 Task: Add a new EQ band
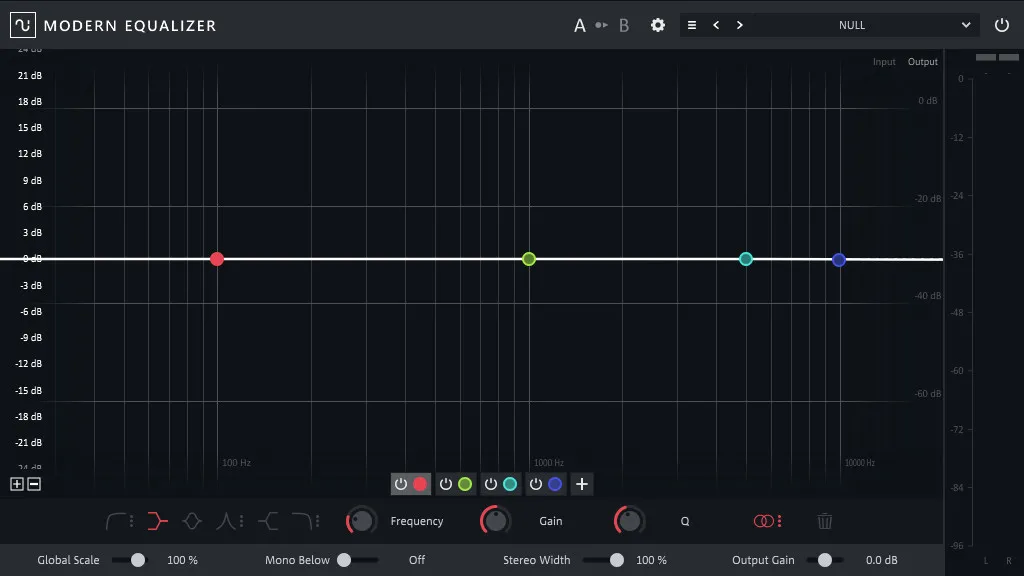pyautogui.click(x=582, y=484)
